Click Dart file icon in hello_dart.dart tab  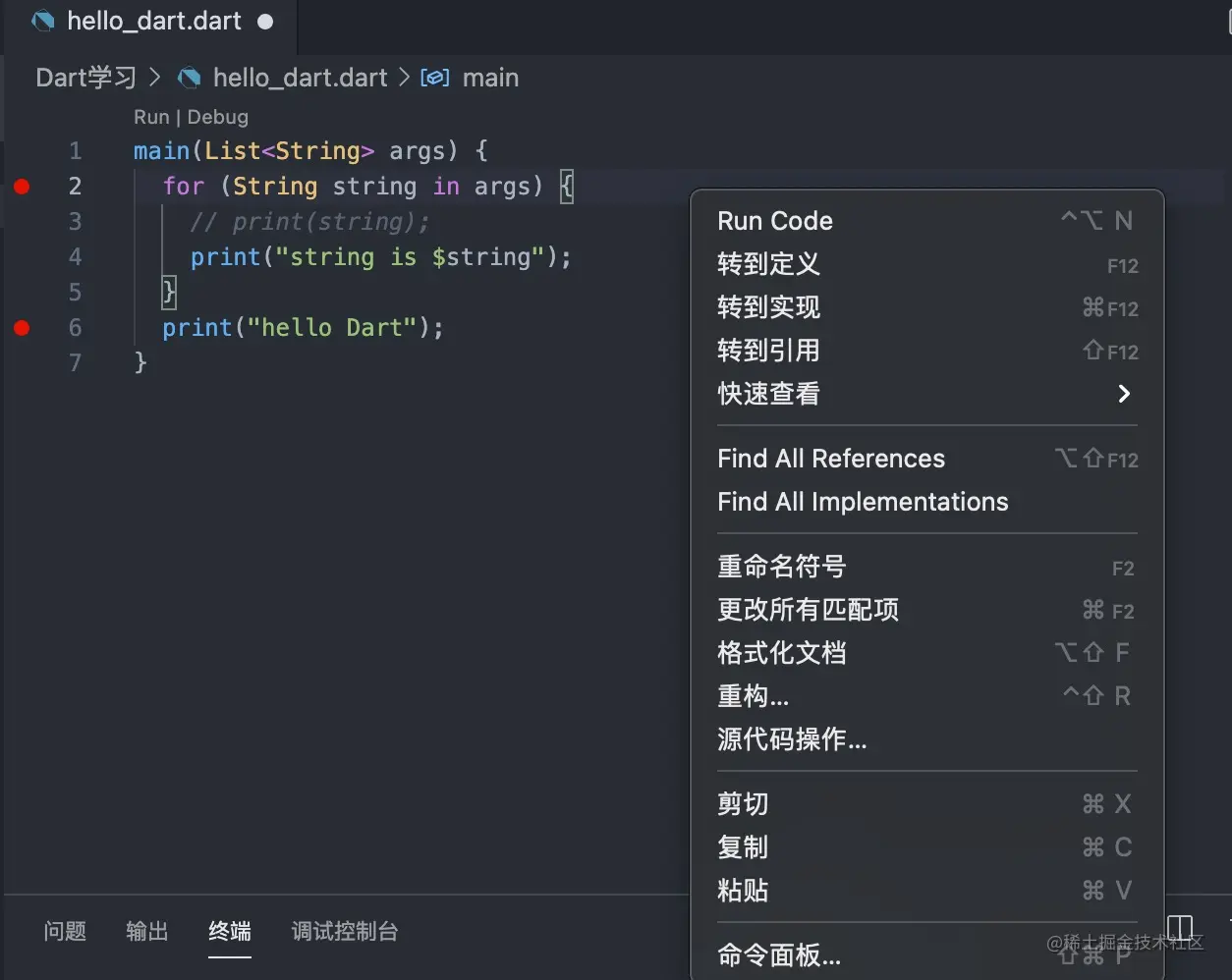pos(42,21)
